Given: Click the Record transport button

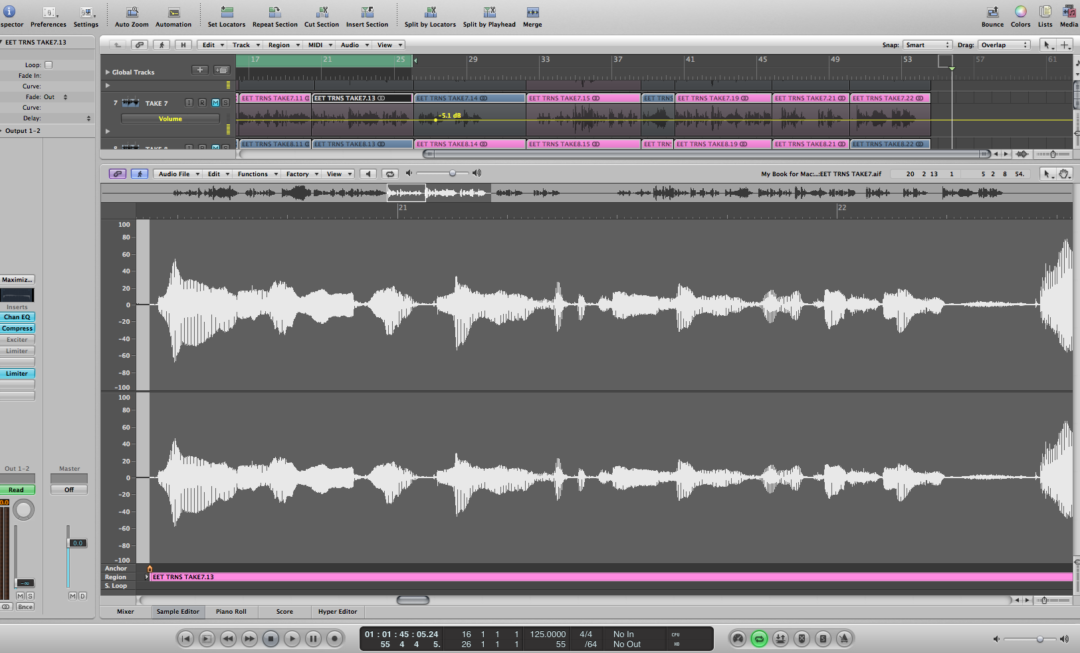Looking at the screenshot, I should point(335,639).
